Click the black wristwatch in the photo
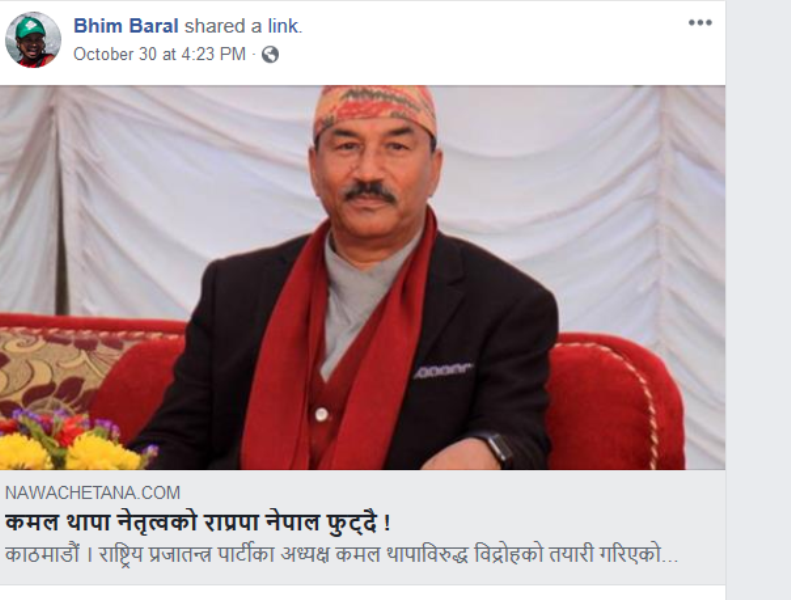791x600 pixels. pos(497,447)
